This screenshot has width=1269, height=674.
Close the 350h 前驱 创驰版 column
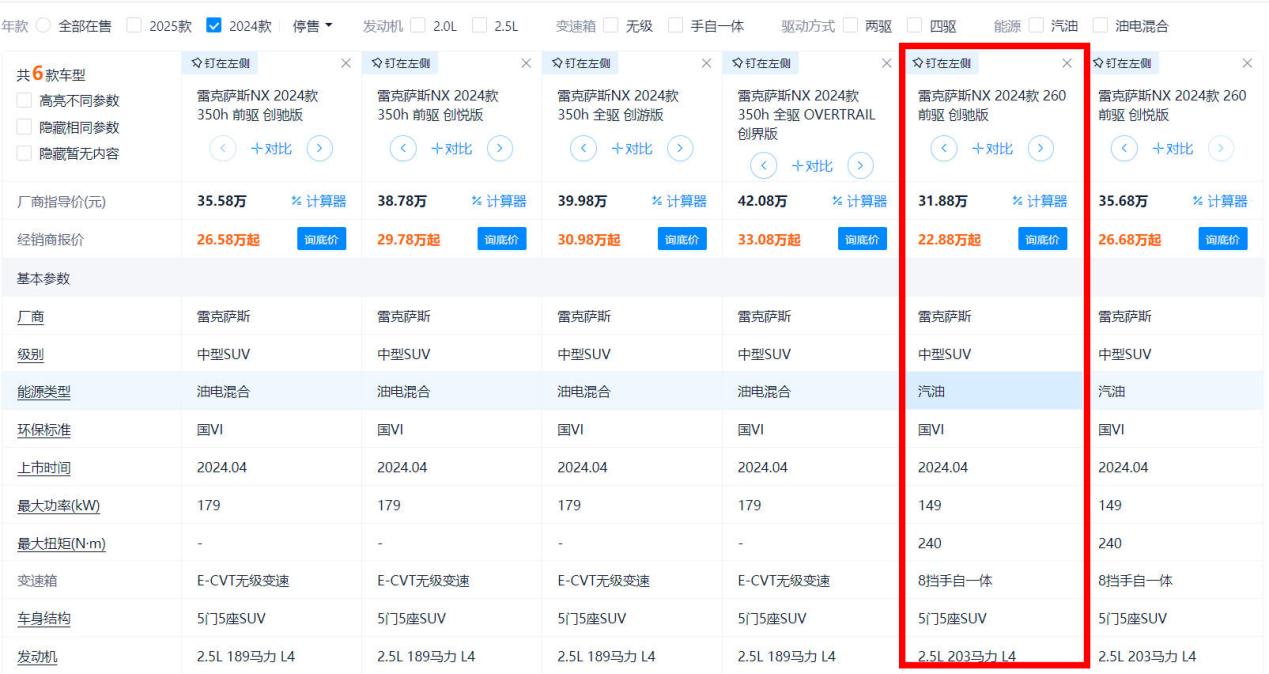coord(346,64)
